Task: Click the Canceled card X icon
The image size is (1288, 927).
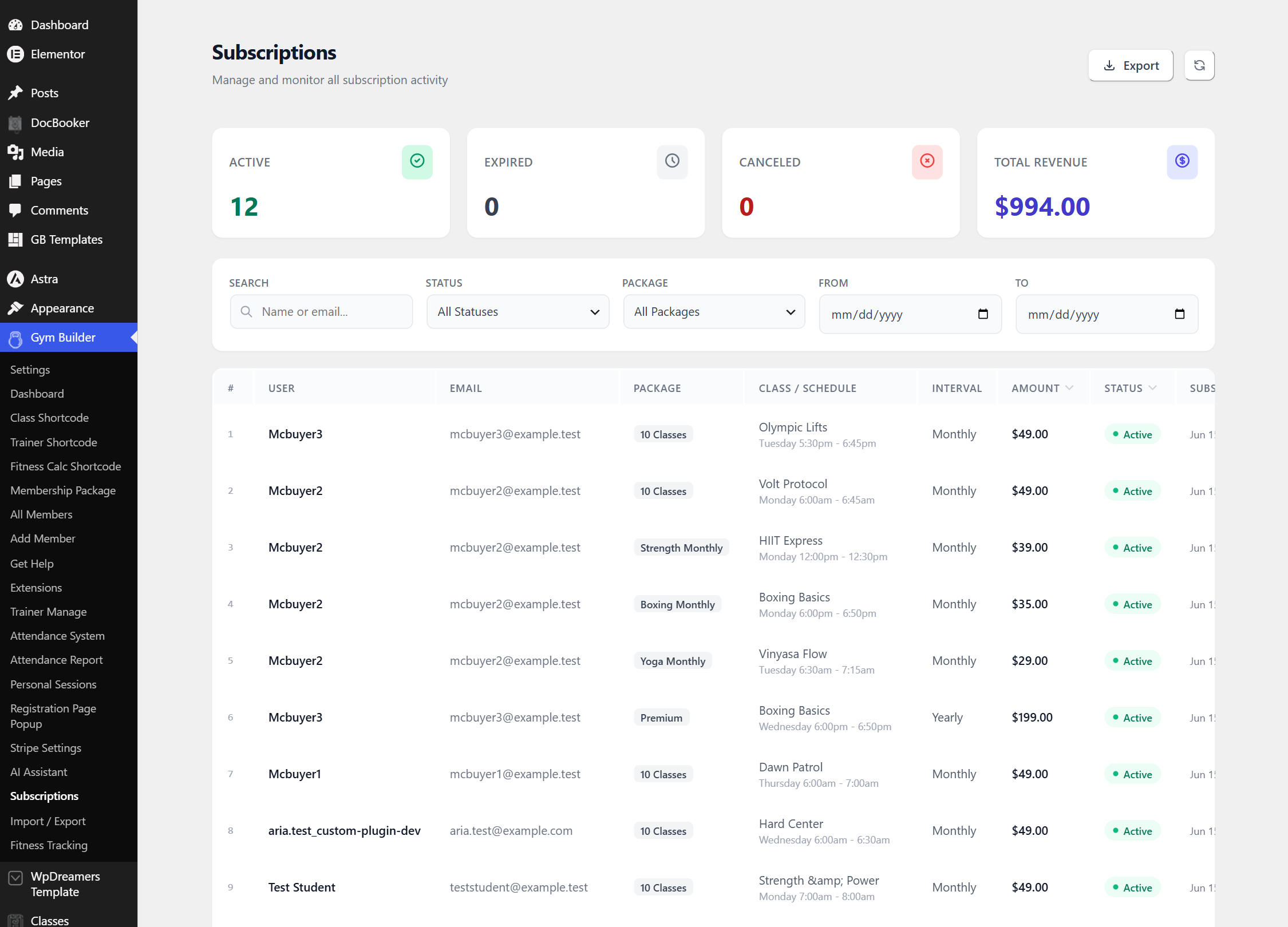Action: pyautogui.click(x=927, y=161)
